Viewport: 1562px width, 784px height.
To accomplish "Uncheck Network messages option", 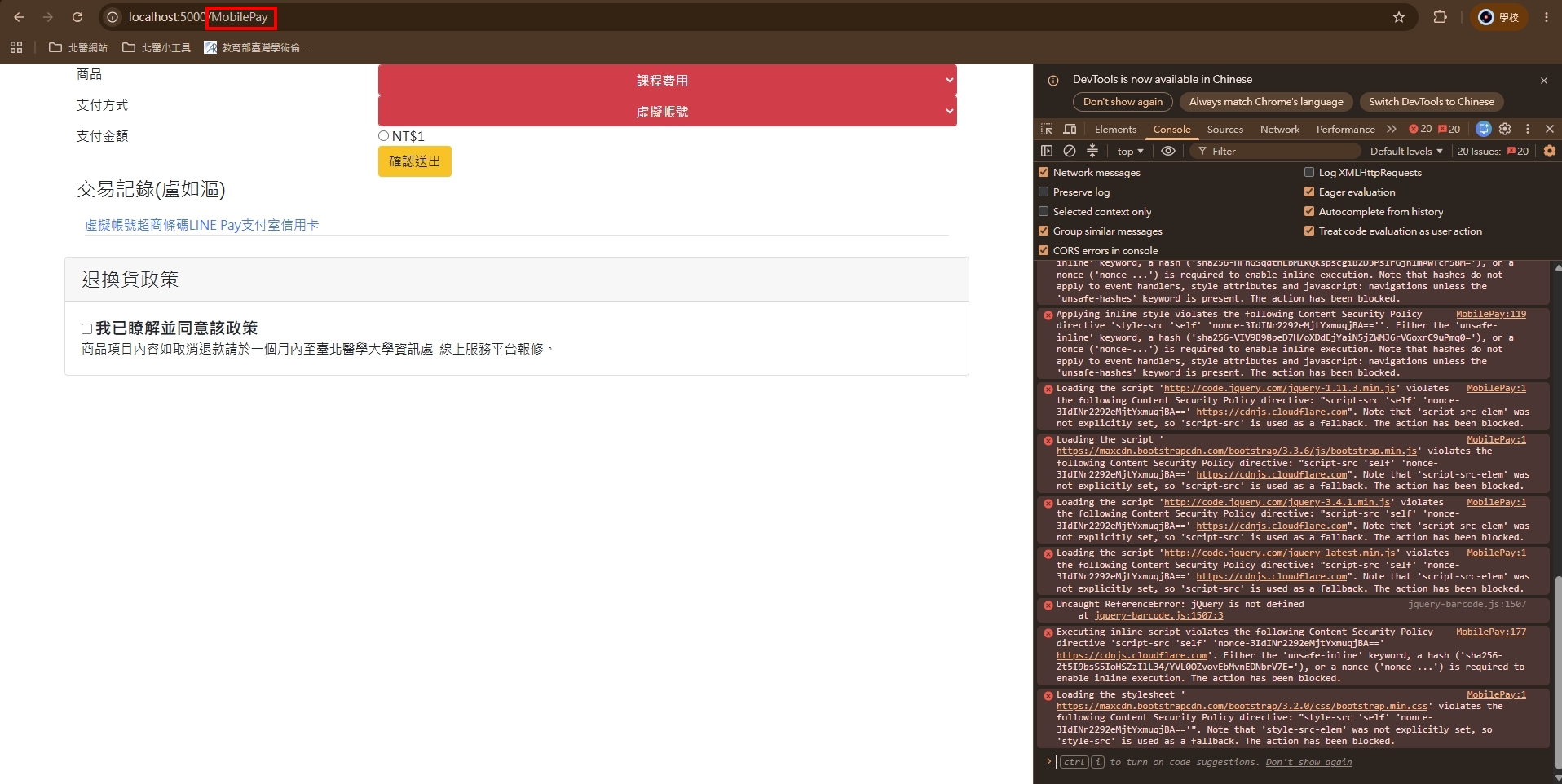I will (x=1044, y=172).
